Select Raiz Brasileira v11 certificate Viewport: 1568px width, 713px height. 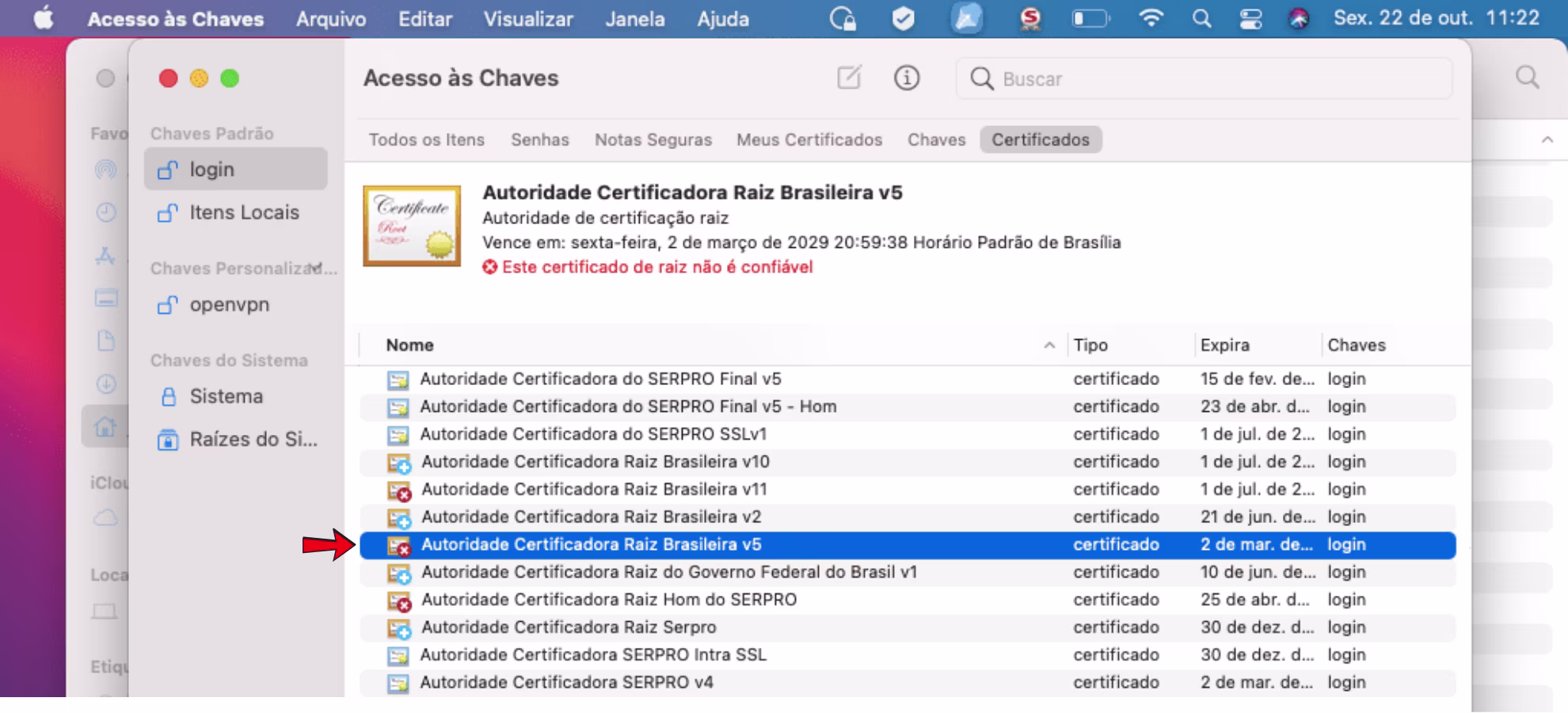click(908, 490)
